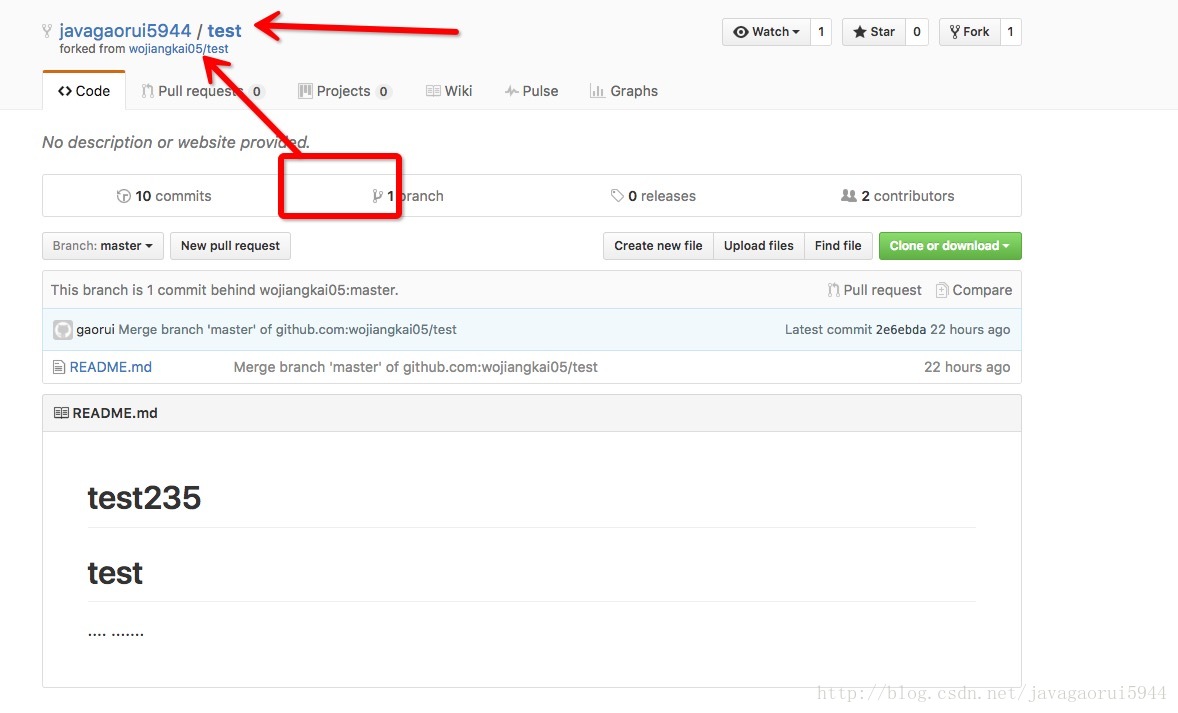Click the 'No description or website provided' text
Viewport: 1178px width, 713px height.
[x=176, y=143]
